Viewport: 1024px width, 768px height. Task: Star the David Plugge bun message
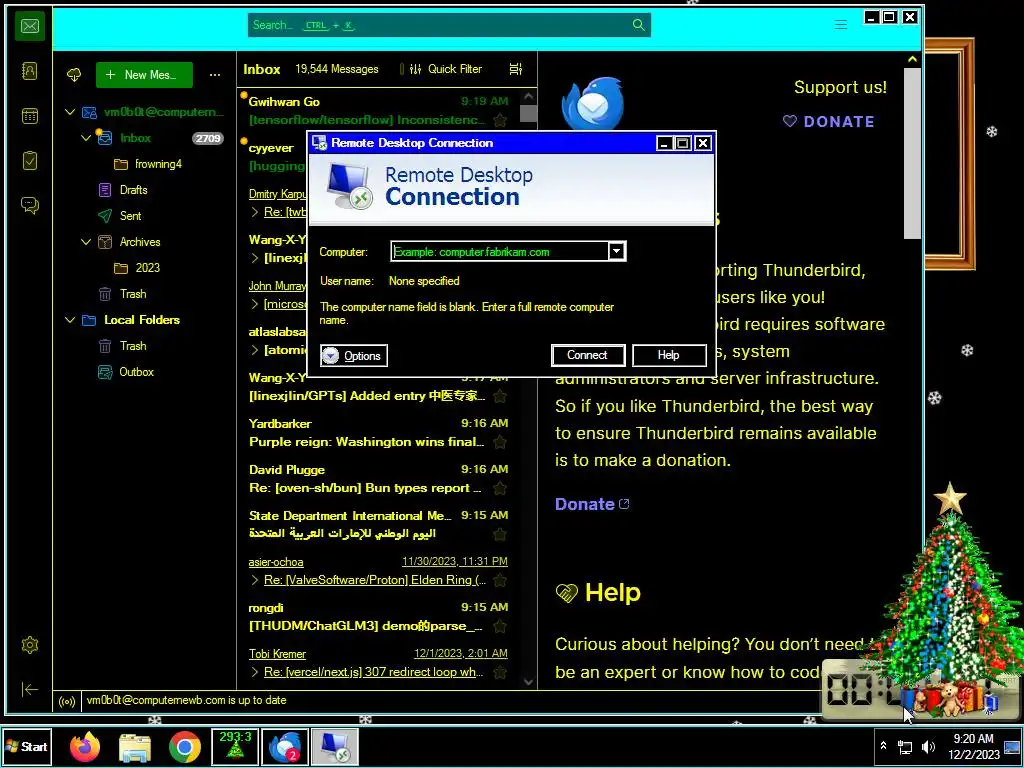pyautogui.click(x=500, y=488)
